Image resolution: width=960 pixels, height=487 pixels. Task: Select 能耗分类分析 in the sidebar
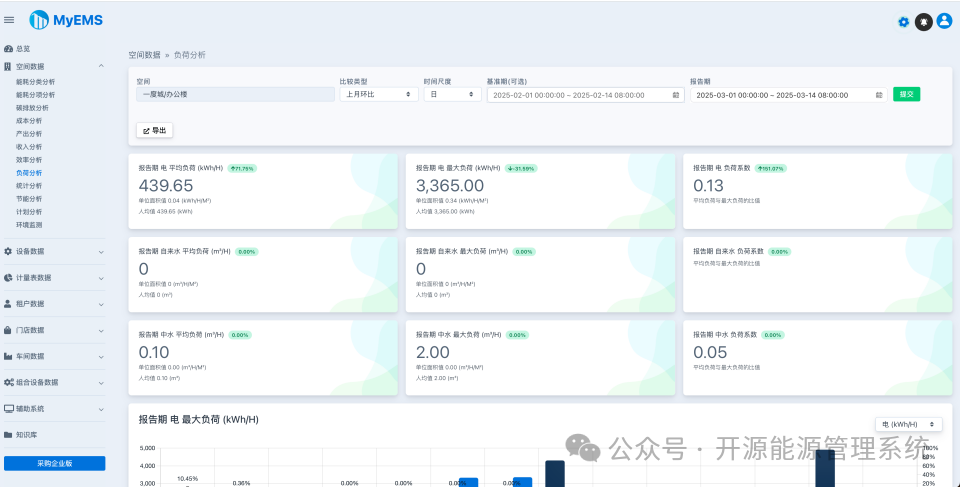pyautogui.click(x=36, y=82)
